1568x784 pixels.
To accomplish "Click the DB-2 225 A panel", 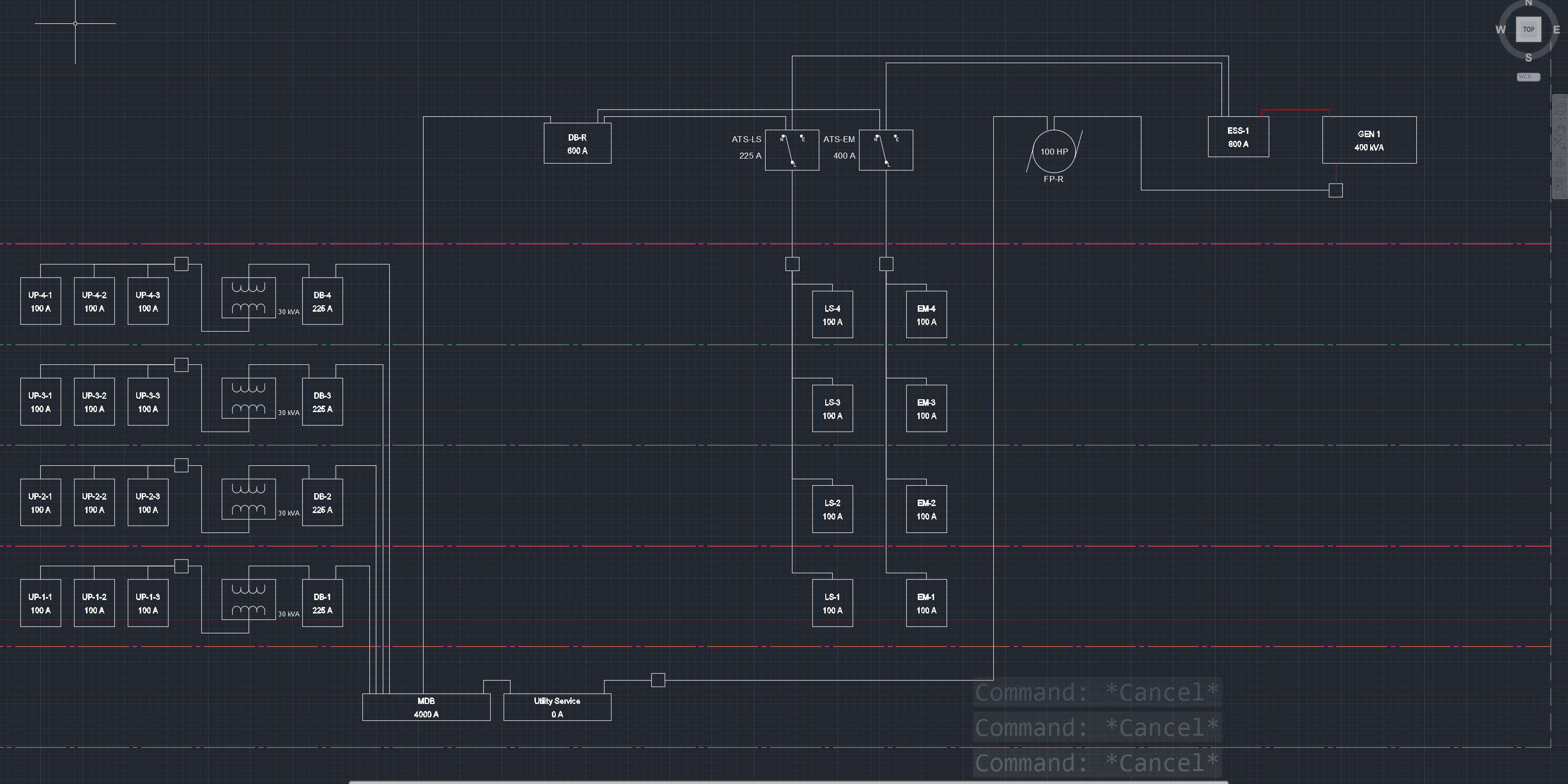I will (323, 503).
